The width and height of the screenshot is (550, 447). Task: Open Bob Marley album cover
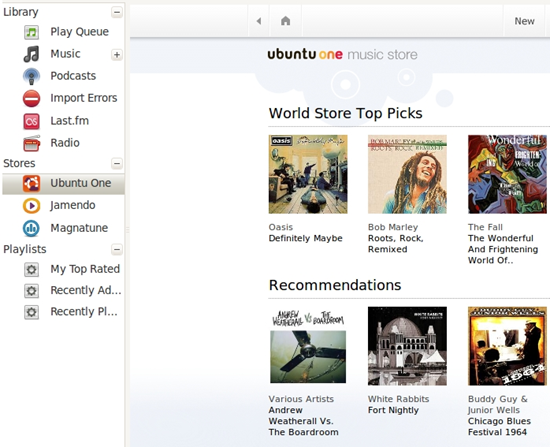tap(407, 174)
